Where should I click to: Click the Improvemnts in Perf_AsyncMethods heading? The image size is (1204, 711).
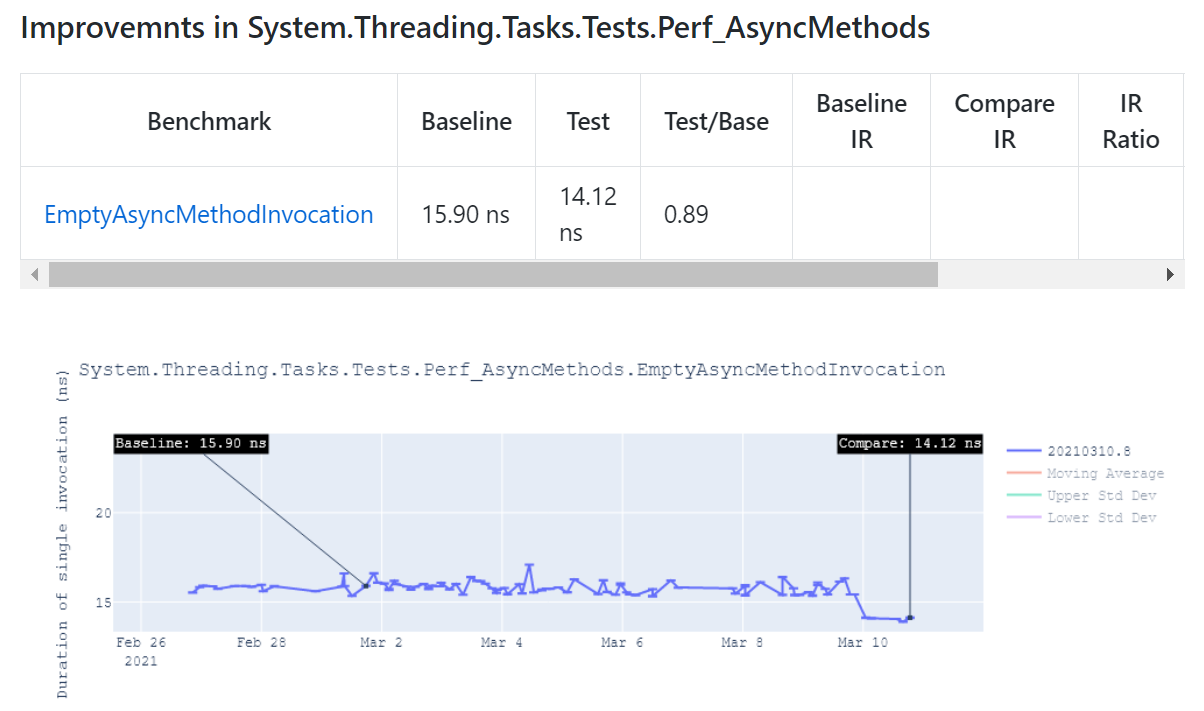click(x=475, y=28)
